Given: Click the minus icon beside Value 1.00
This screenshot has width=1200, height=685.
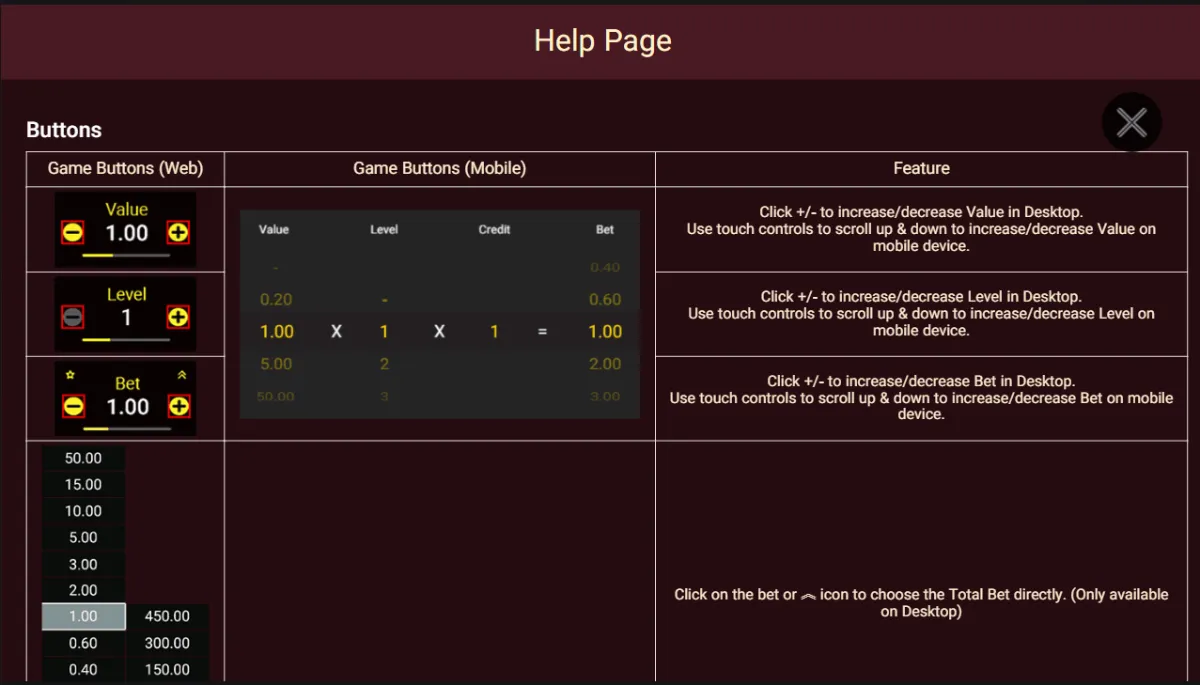Looking at the screenshot, I should pos(73,233).
